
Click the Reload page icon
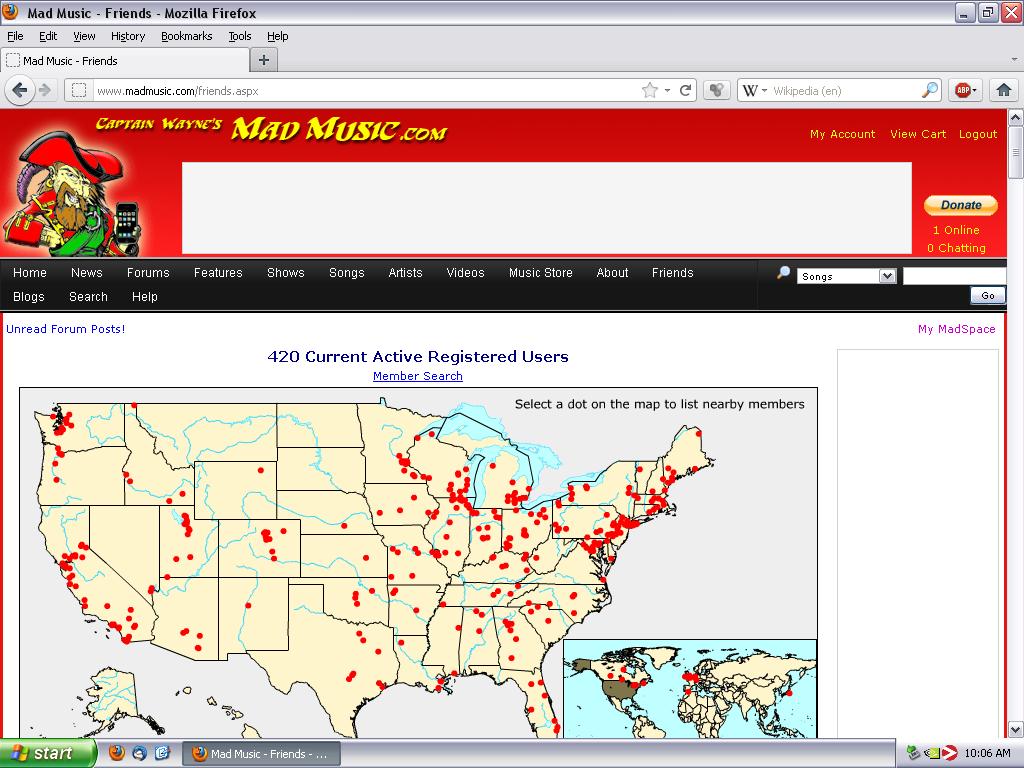point(686,90)
